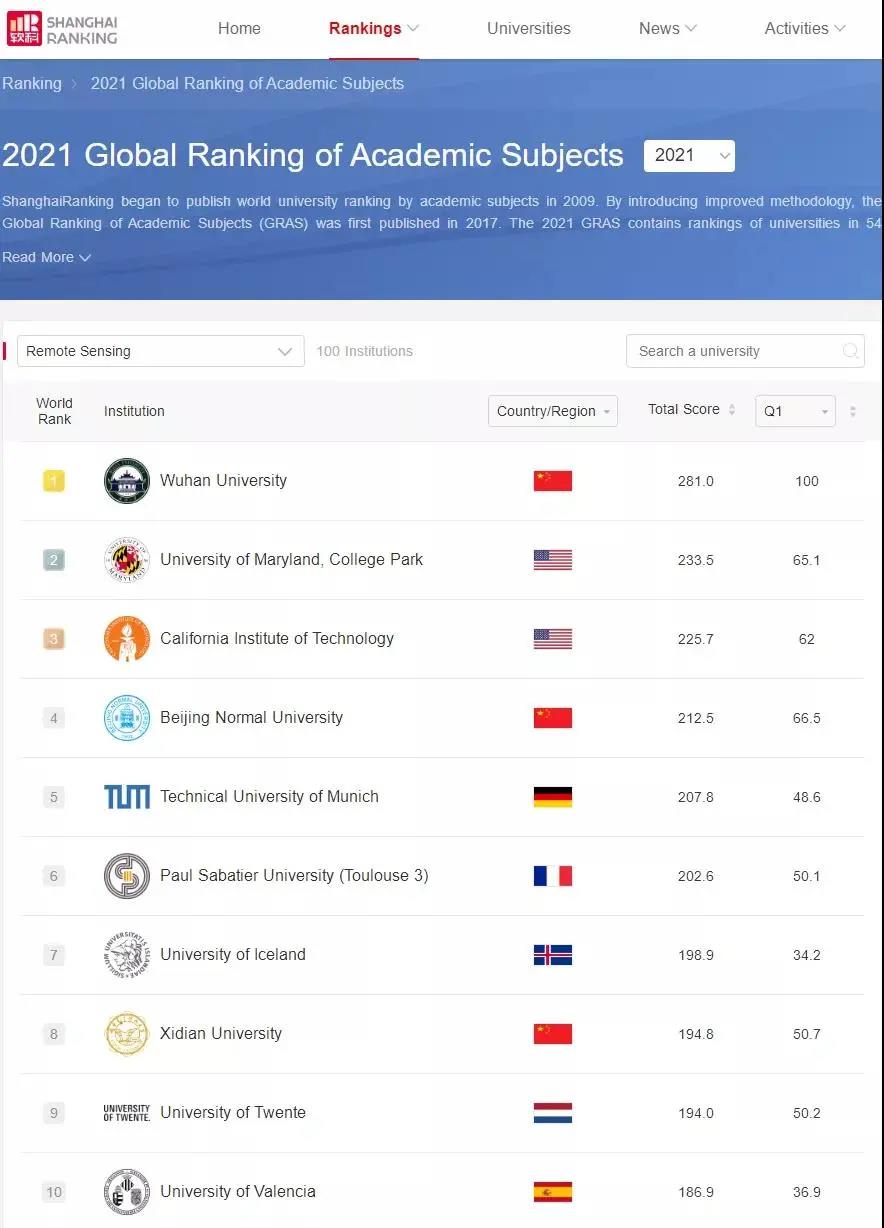The width and height of the screenshot is (884, 1228).
Task: Click Xidian University emblem
Action: [127, 1034]
